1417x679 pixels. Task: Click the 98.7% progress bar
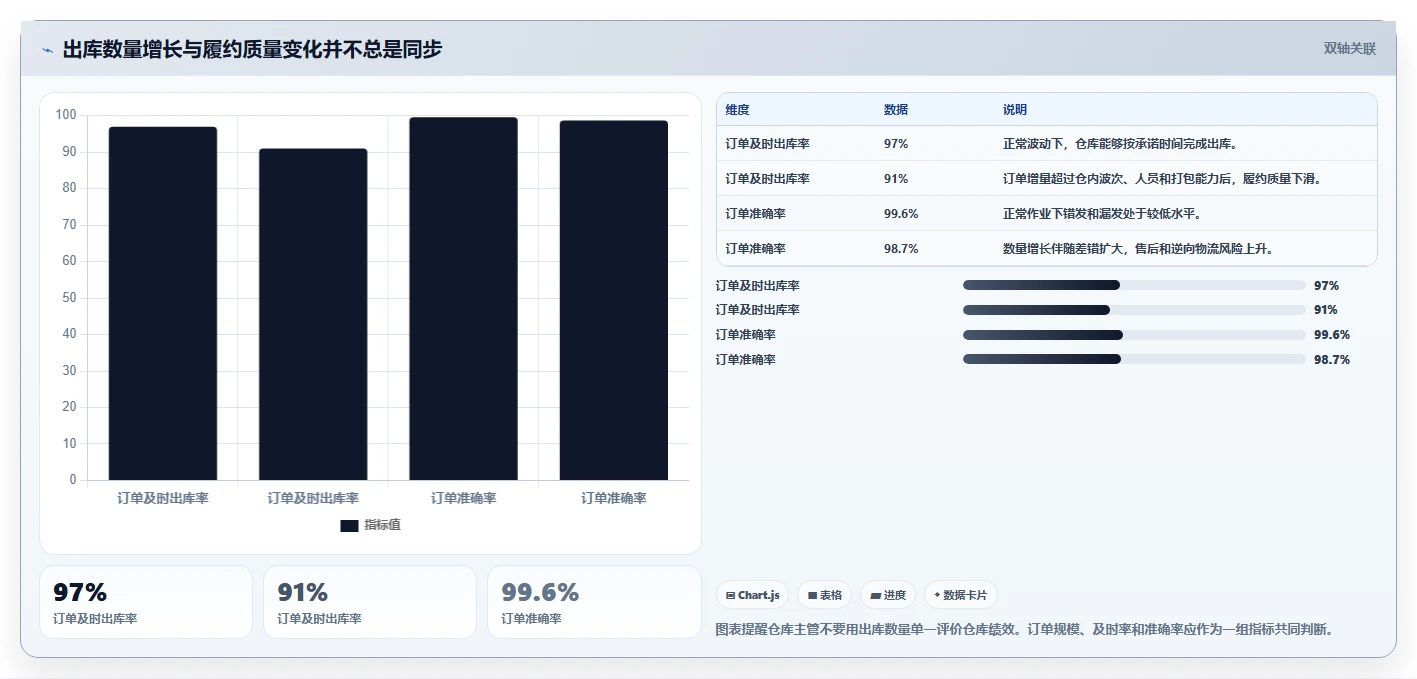(1134, 359)
